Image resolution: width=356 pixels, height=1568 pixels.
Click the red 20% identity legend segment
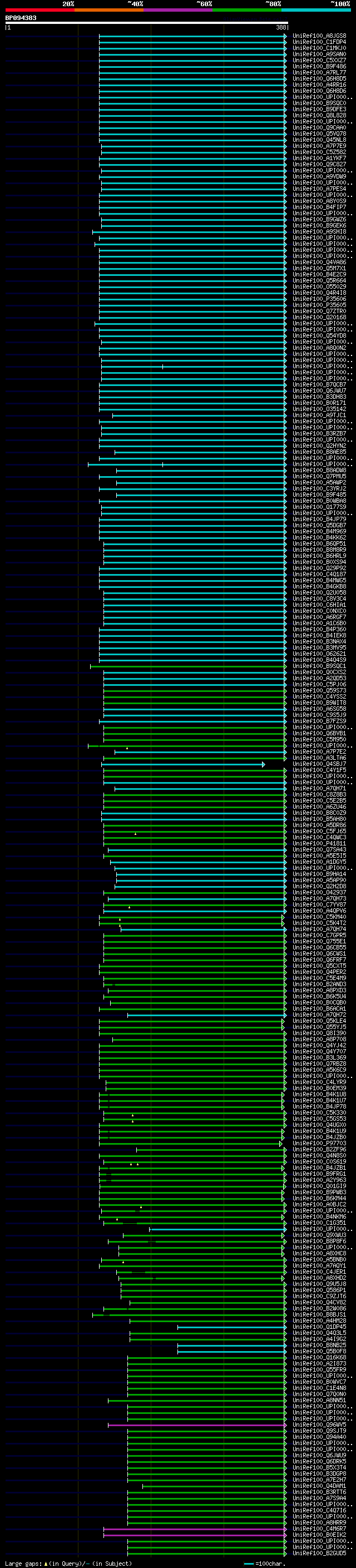(39, 10)
